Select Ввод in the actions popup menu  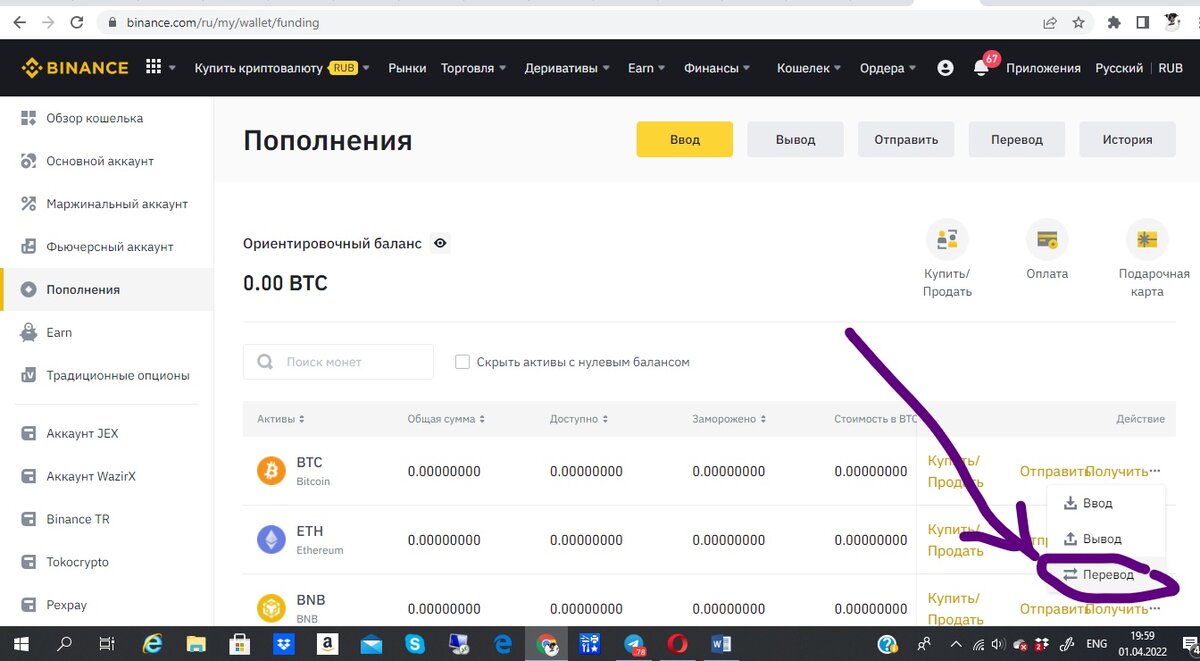pos(1105,503)
